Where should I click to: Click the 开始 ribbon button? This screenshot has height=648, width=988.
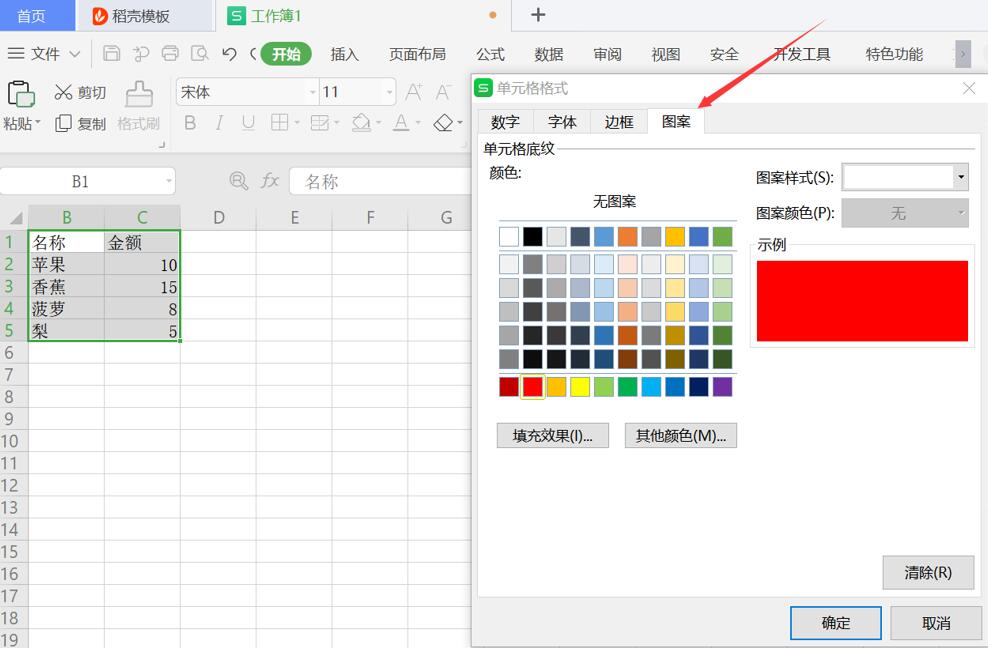point(286,54)
